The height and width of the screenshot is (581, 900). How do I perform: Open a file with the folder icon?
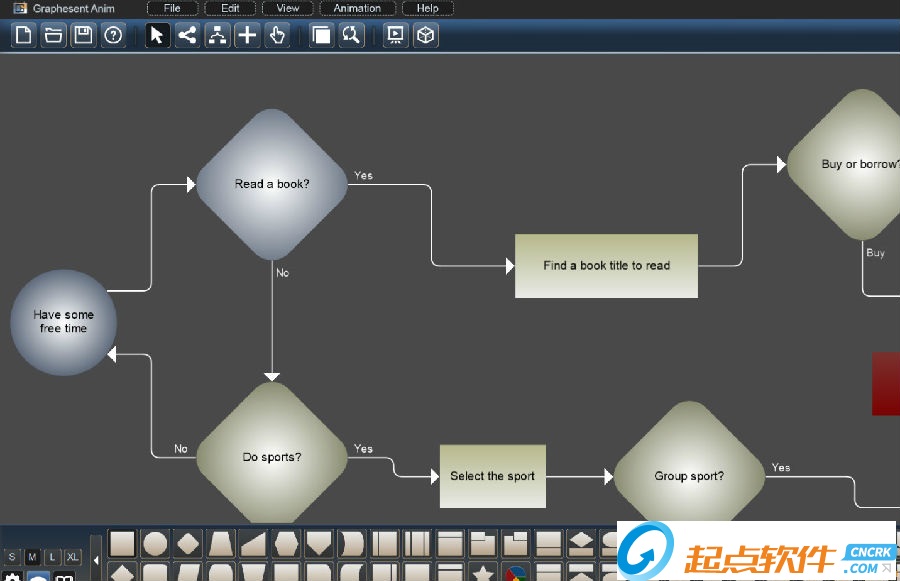(53, 35)
